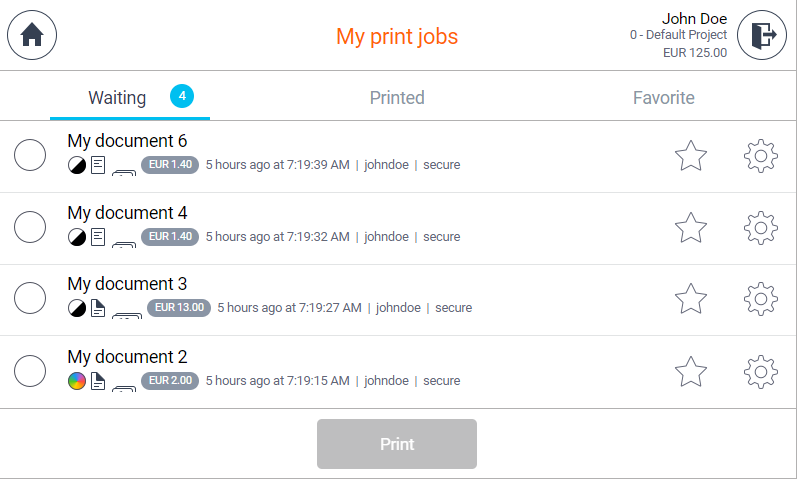Switch to the Printed tab
Screen dimensions: 799x481
click(397, 98)
